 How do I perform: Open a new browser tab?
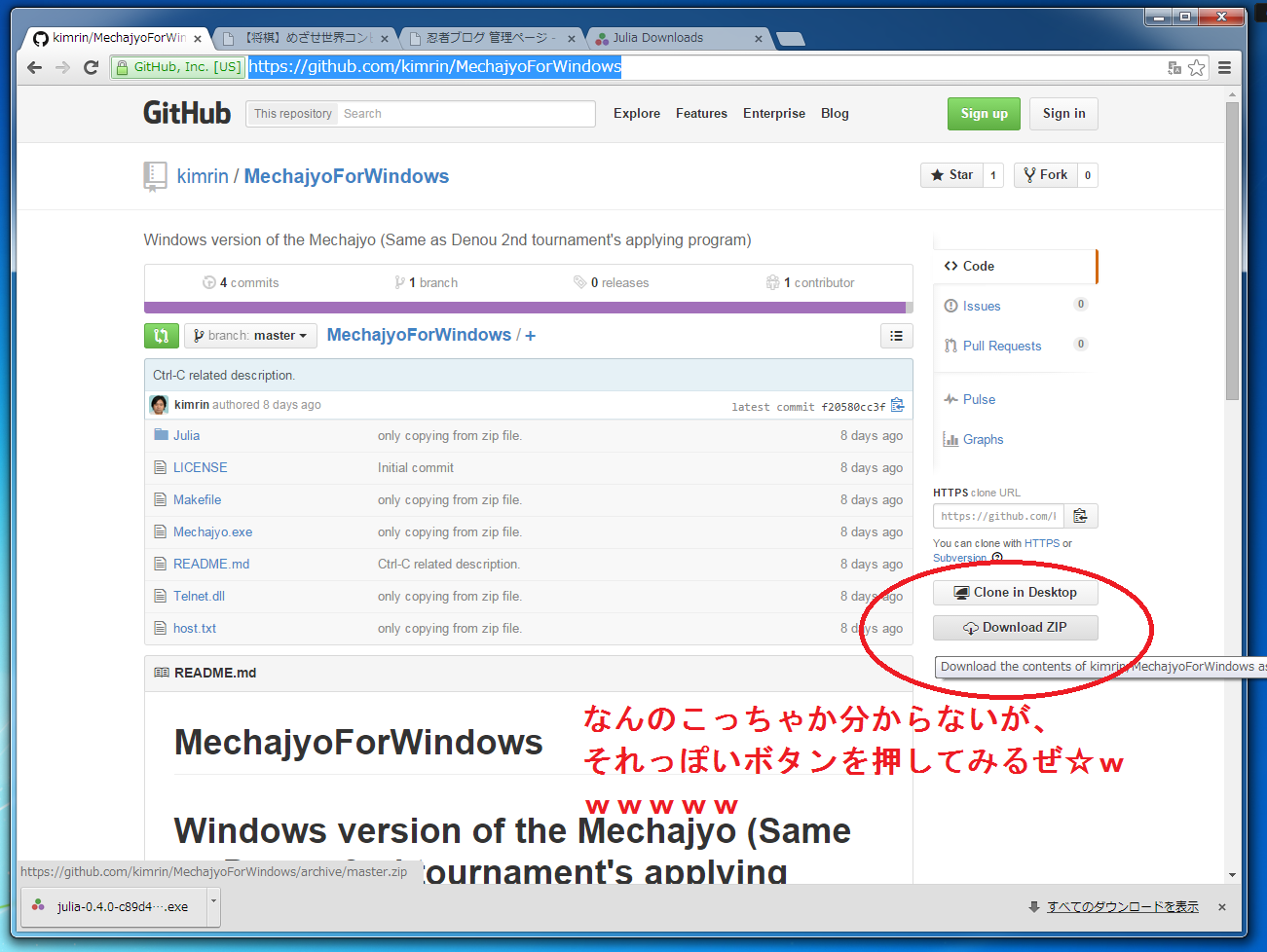coord(790,39)
